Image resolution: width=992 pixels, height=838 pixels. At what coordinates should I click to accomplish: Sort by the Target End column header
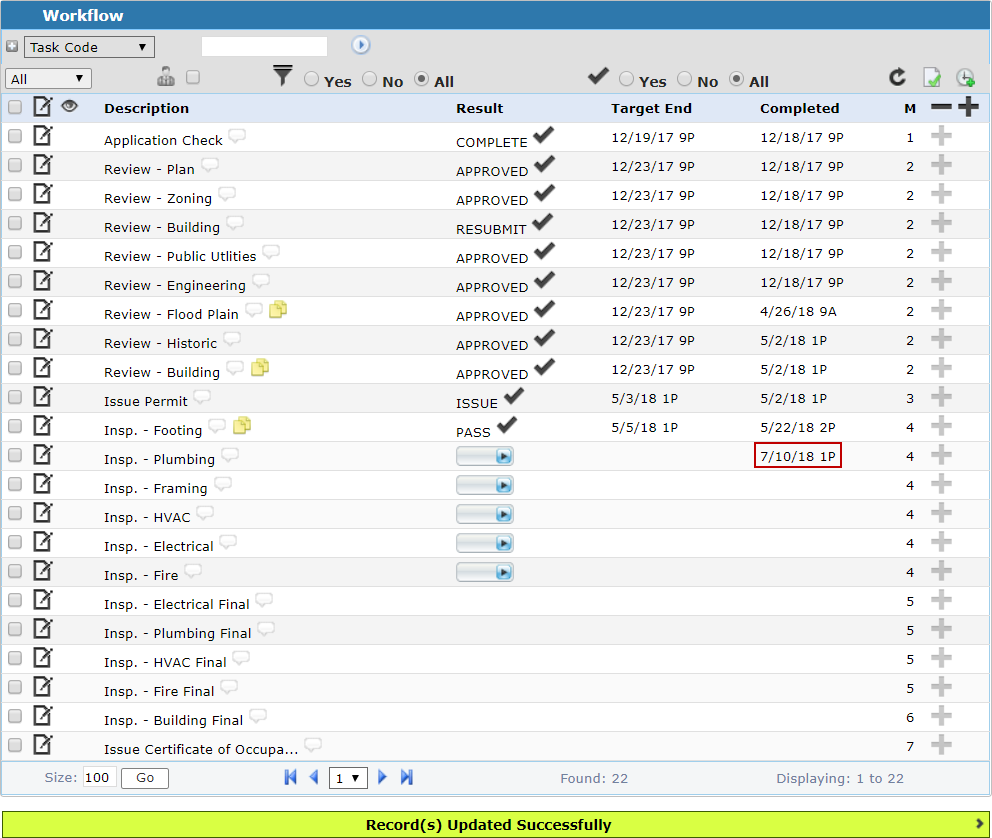tap(651, 108)
